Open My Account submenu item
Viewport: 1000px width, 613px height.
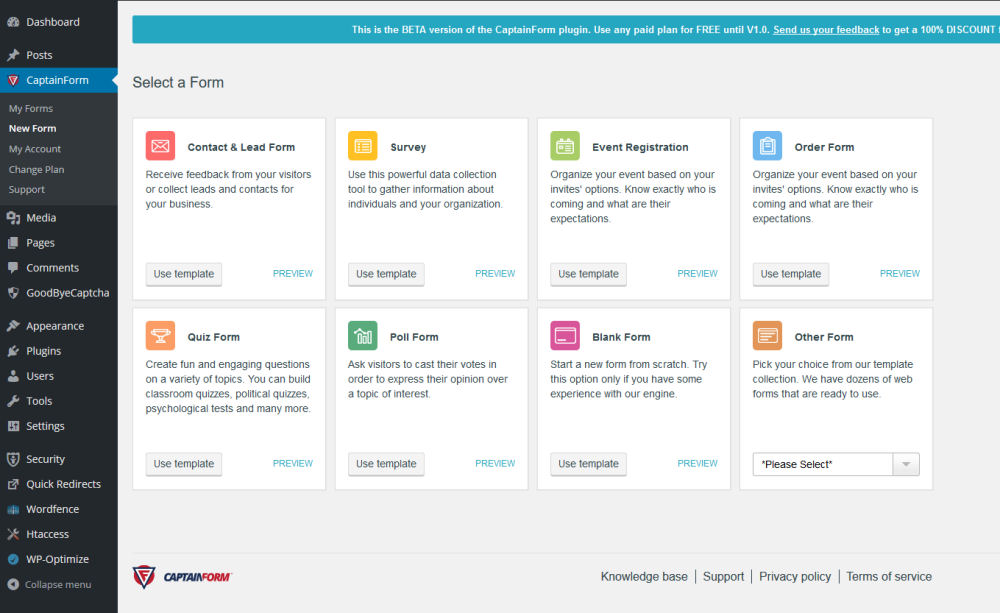point(35,149)
